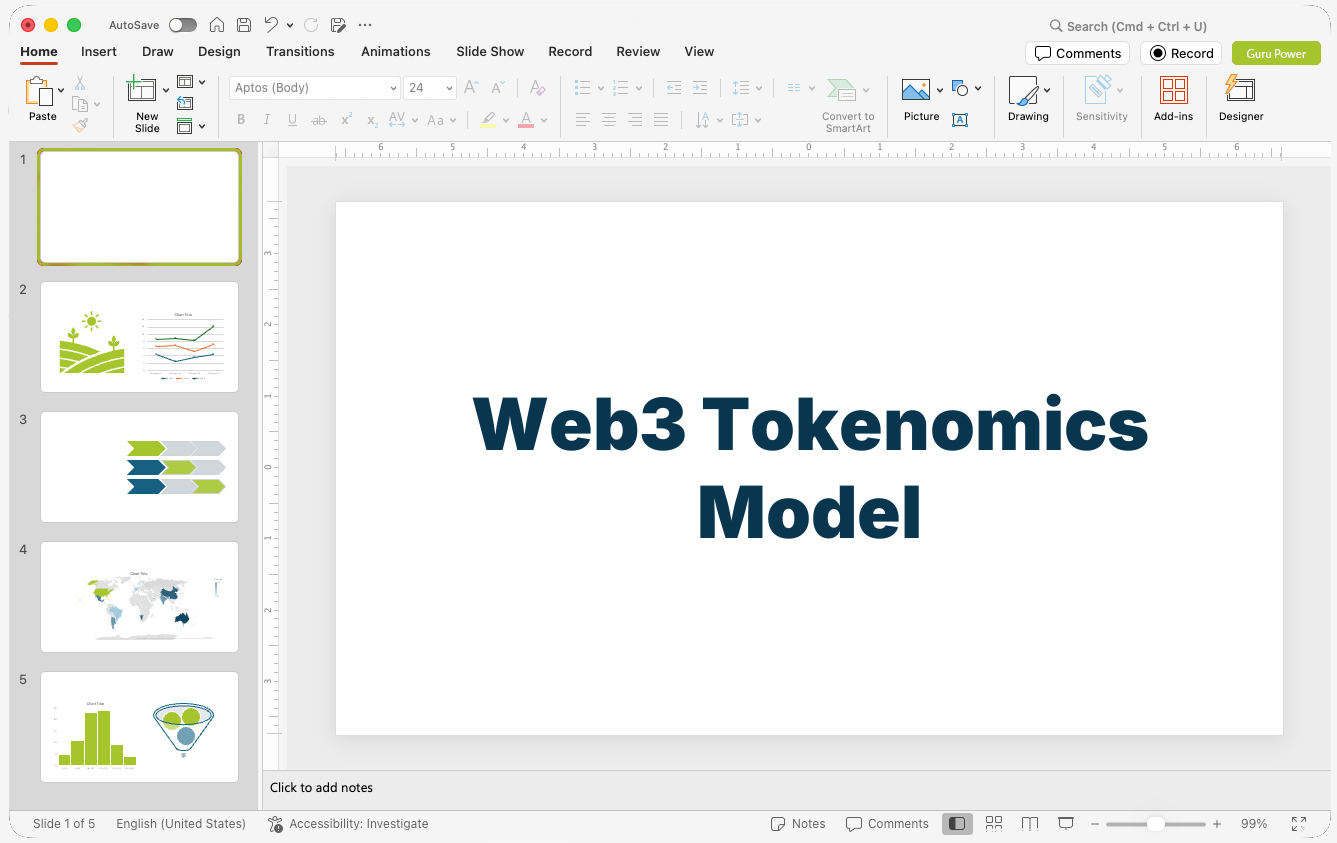Open the Drawing tools
The image size is (1337, 843).
point(1028,100)
